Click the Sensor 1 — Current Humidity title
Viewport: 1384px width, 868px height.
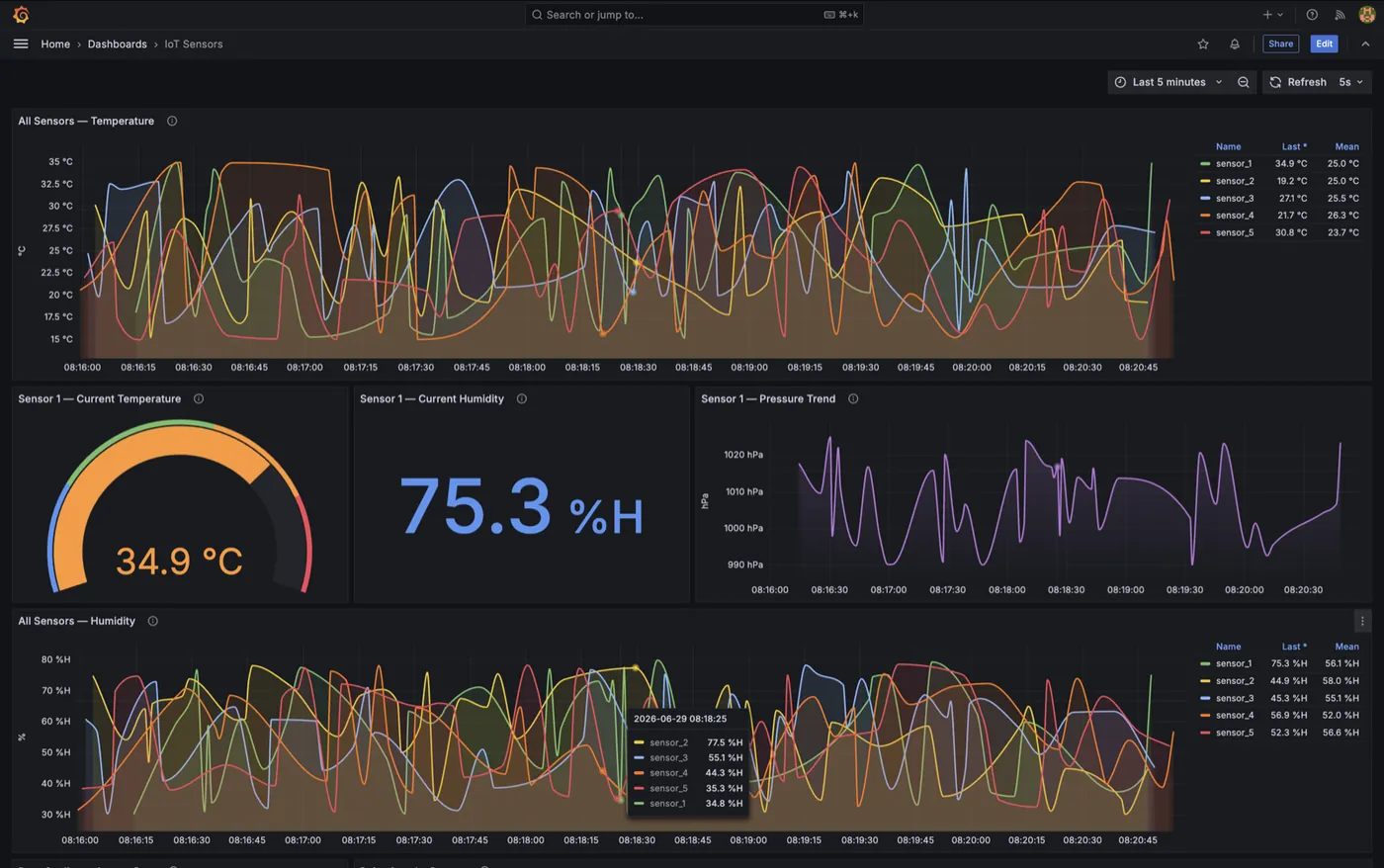[432, 398]
